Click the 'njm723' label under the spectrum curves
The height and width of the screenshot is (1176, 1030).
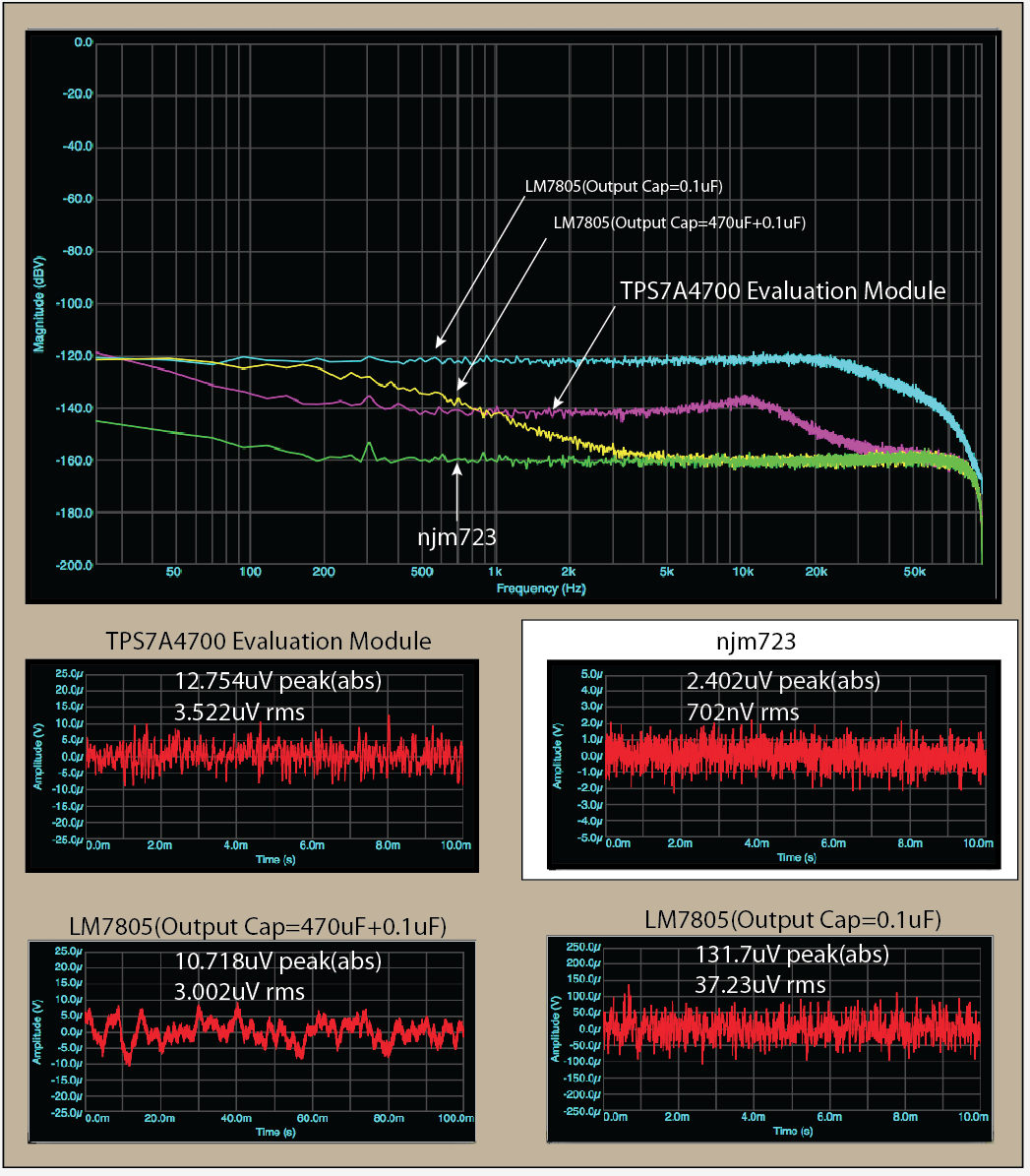click(456, 537)
